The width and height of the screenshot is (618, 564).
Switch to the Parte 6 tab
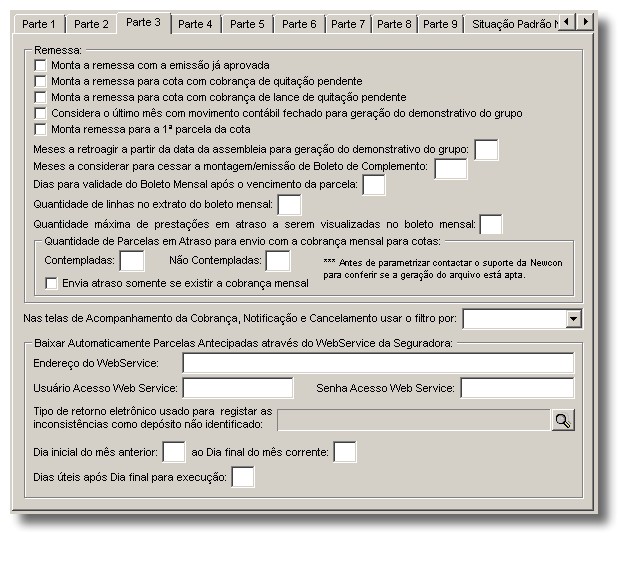tap(299, 24)
